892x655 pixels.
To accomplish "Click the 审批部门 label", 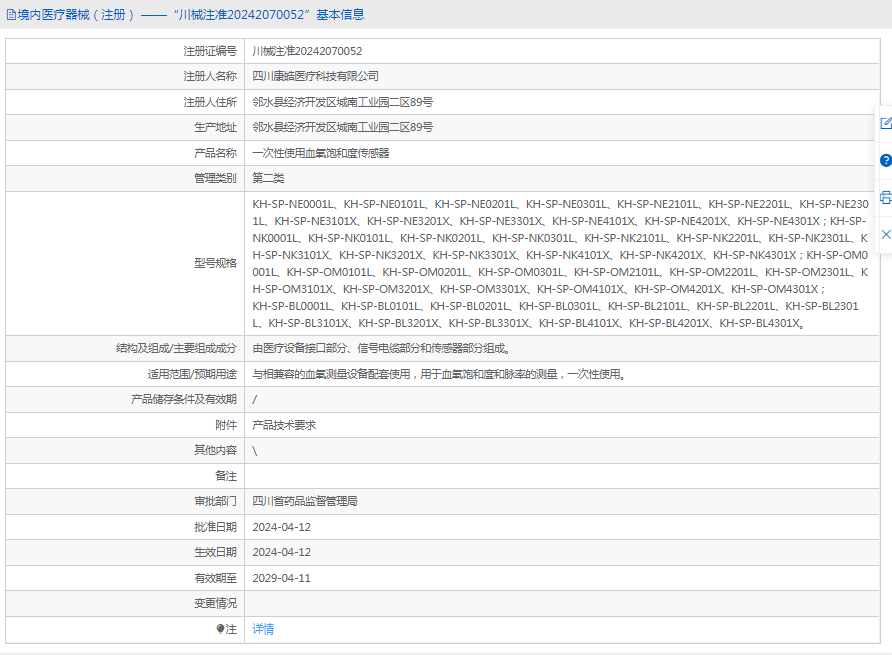I will (215, 501).
